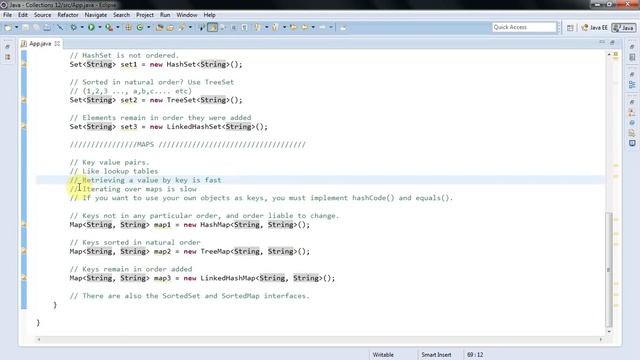Open the Package Explorer fast view icon
640x360 pixels.
click(x=7, y=57)
